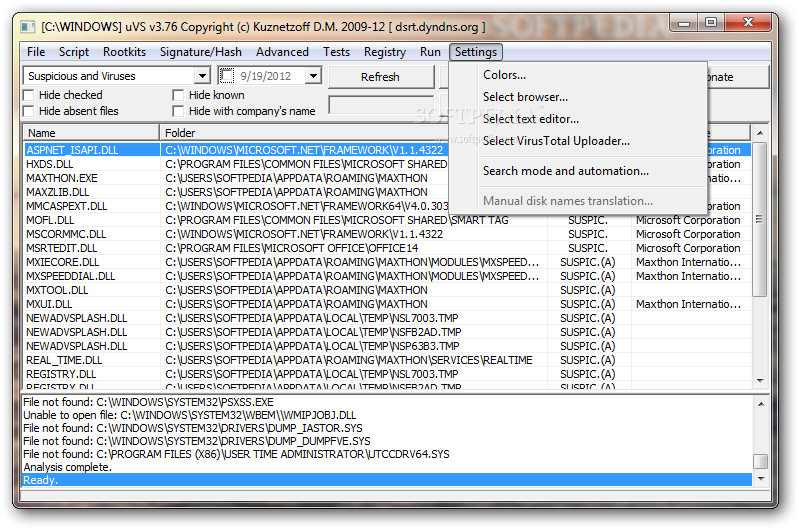The image size is (799, 529).
Task: Click file list scrollbar up arrow
Action: (760, 133)
